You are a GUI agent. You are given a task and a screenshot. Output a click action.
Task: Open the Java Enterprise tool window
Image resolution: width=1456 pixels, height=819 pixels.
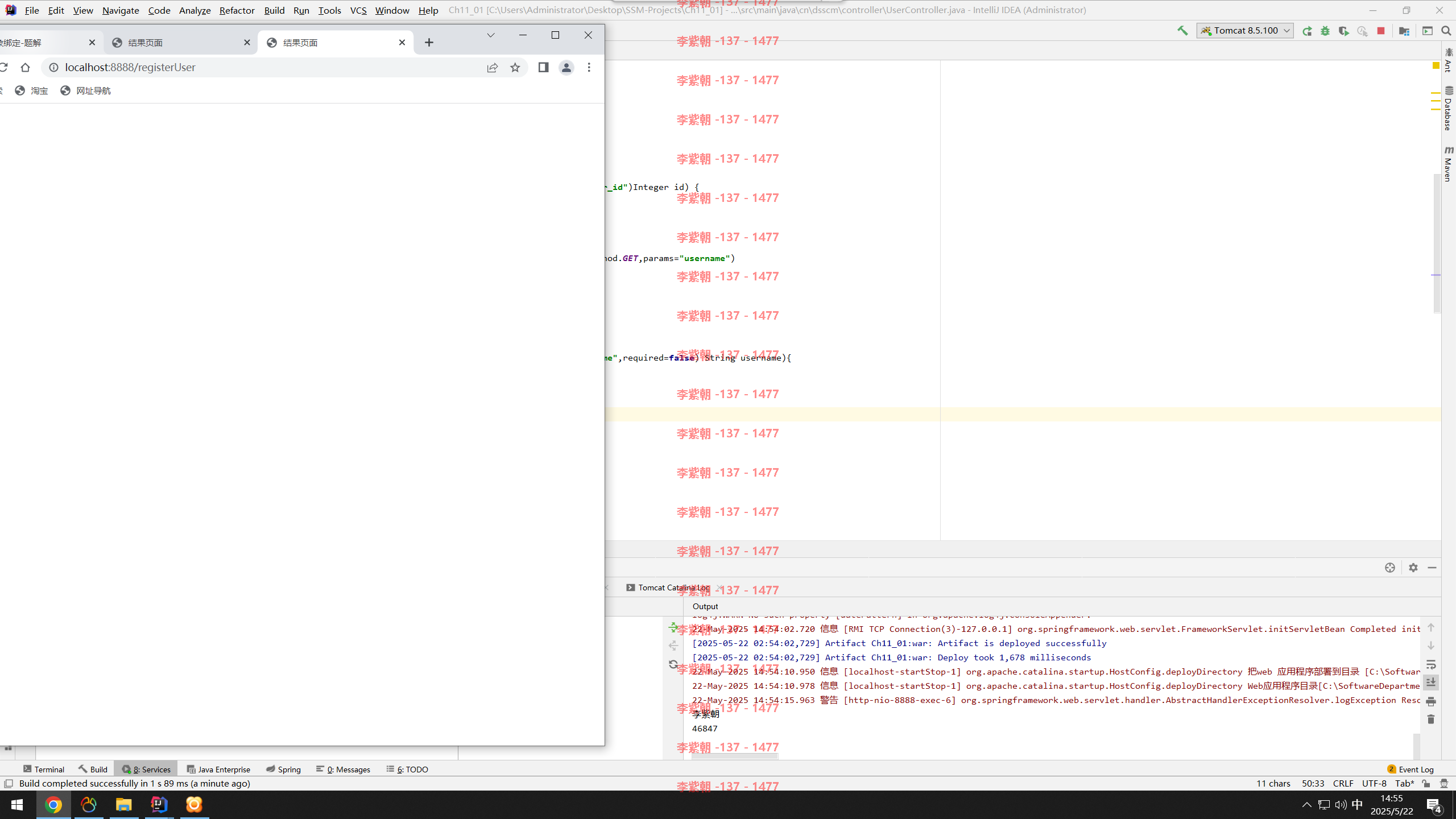(218, 769)
